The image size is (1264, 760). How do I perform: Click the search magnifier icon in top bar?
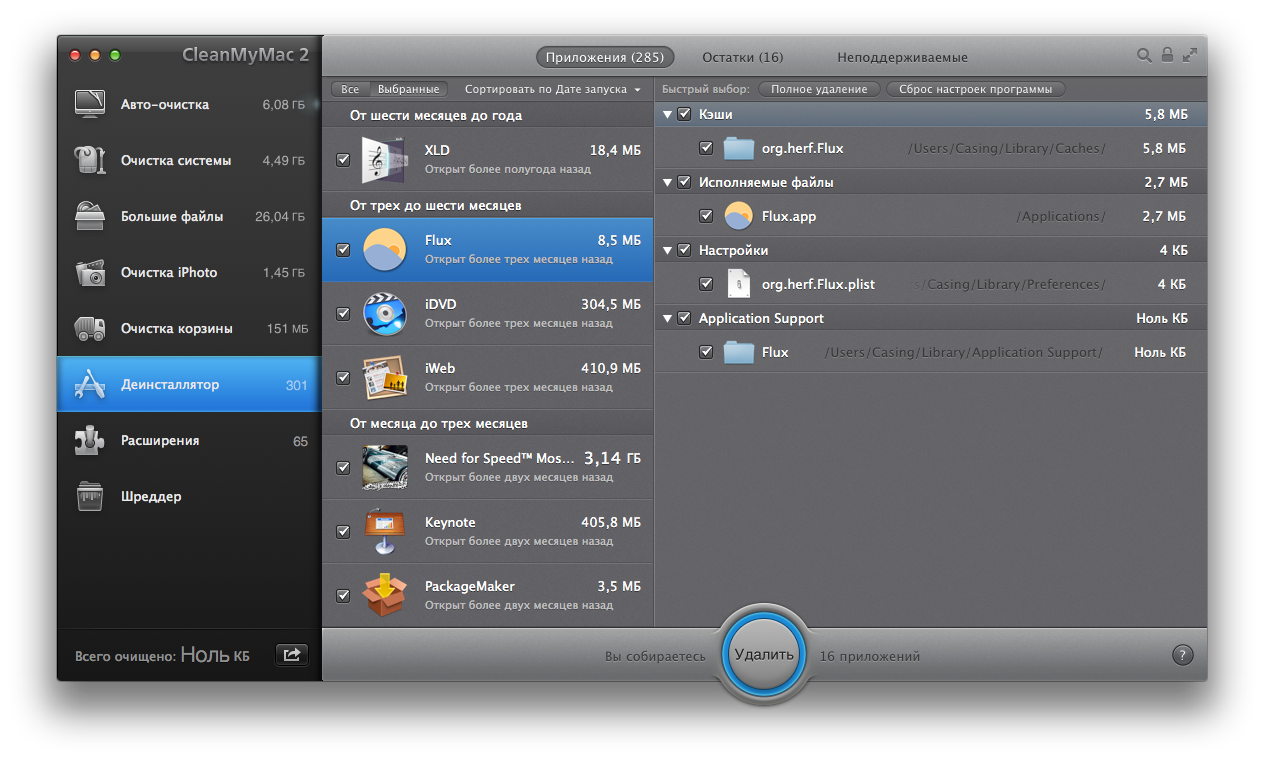1144,55
